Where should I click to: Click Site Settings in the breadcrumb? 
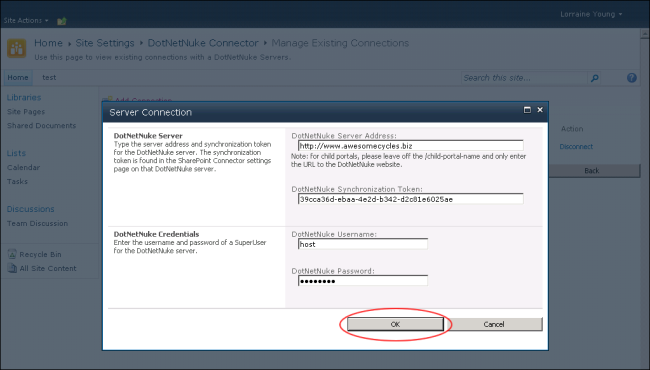[105, 43]
